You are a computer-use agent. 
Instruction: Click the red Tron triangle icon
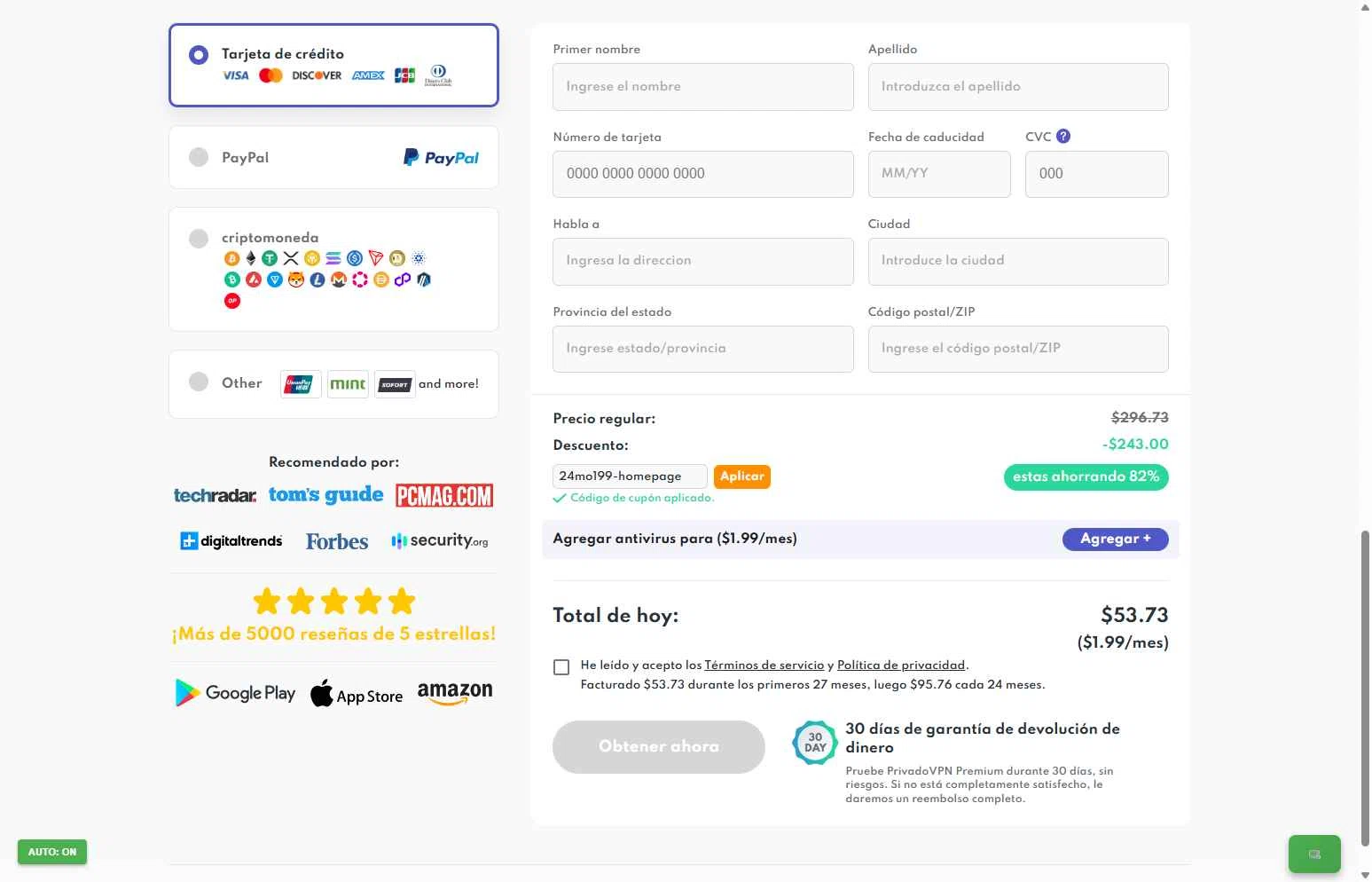point(375,258)
